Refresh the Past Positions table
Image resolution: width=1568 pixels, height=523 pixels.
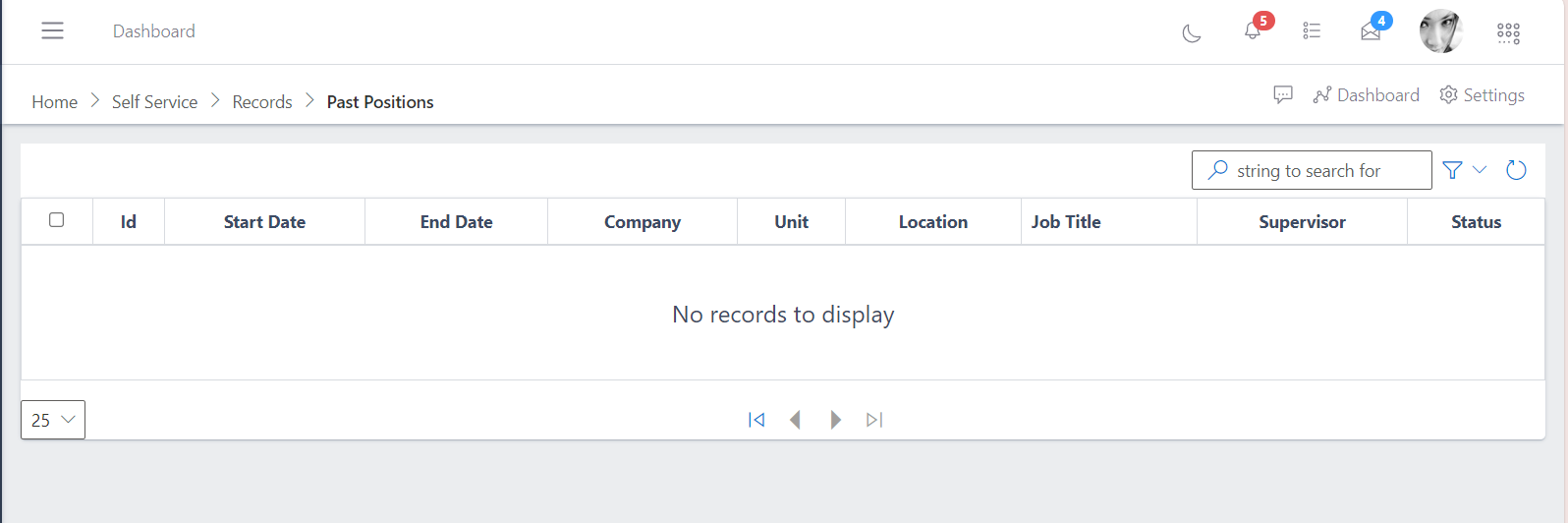pyautogui.click(x=1516, y=170)
